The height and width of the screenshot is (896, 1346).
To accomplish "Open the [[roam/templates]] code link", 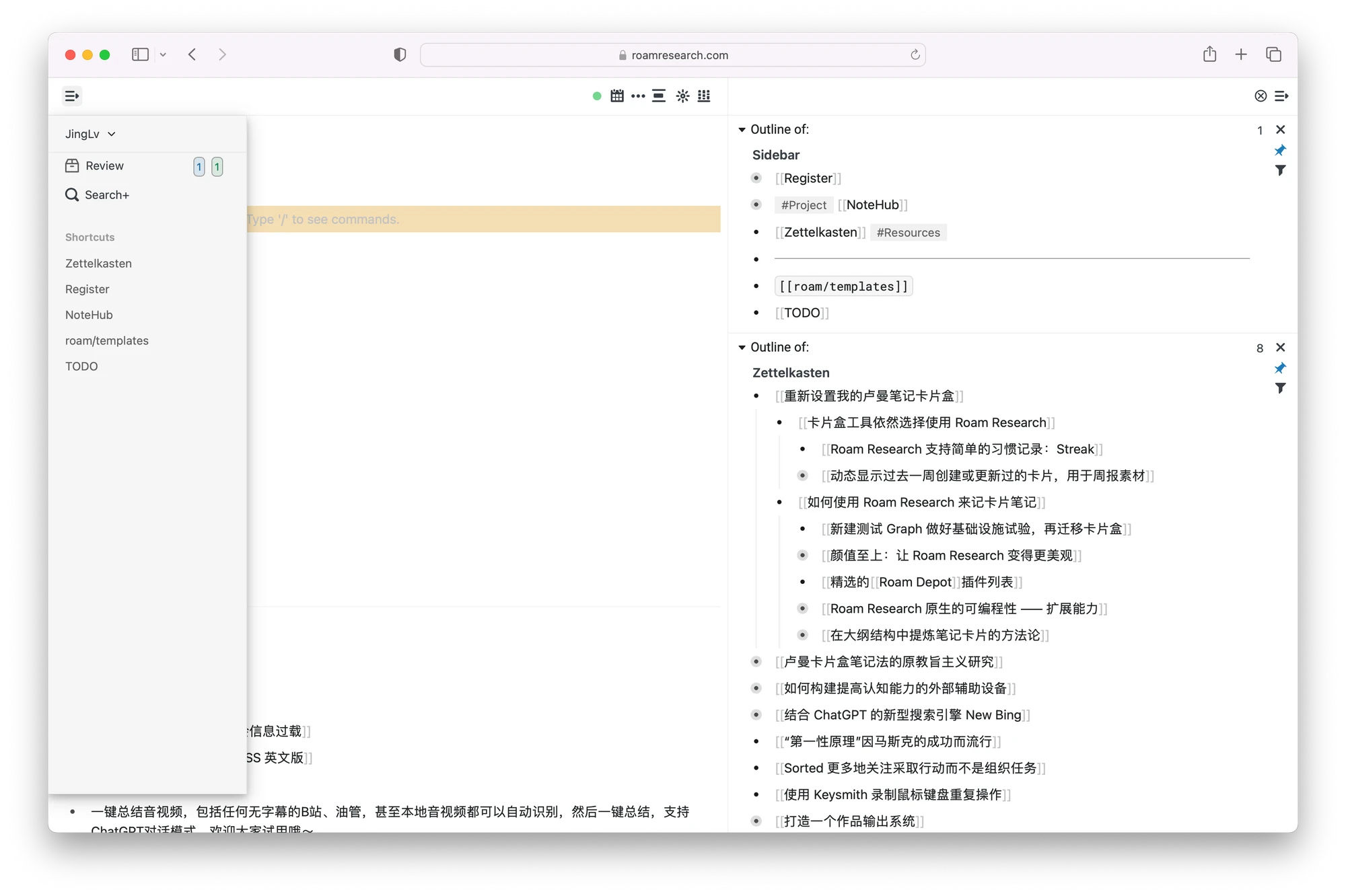I will 844,287.
